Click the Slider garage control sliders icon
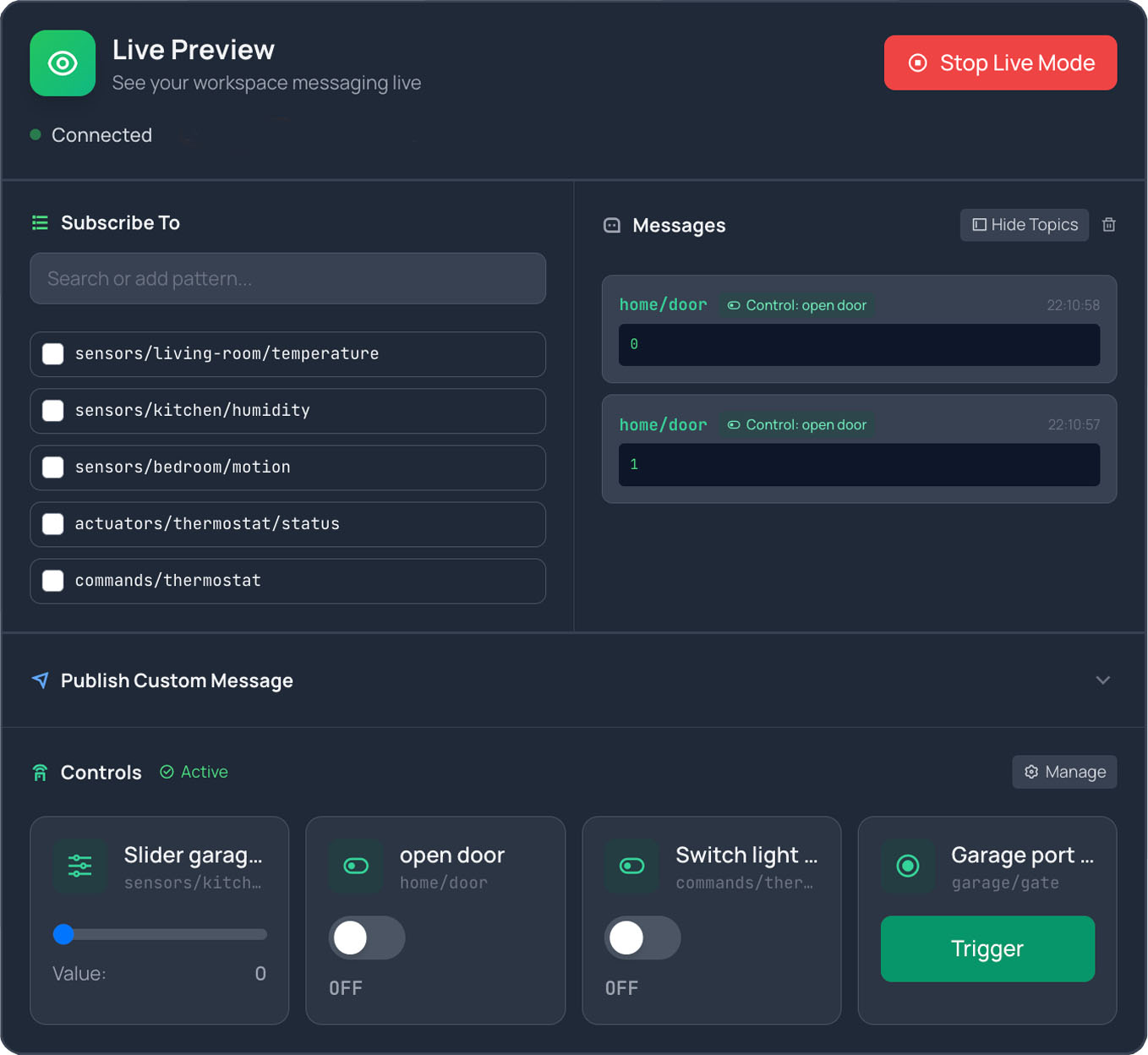Screen dimensions: 1148x1055 pos(80,866)
